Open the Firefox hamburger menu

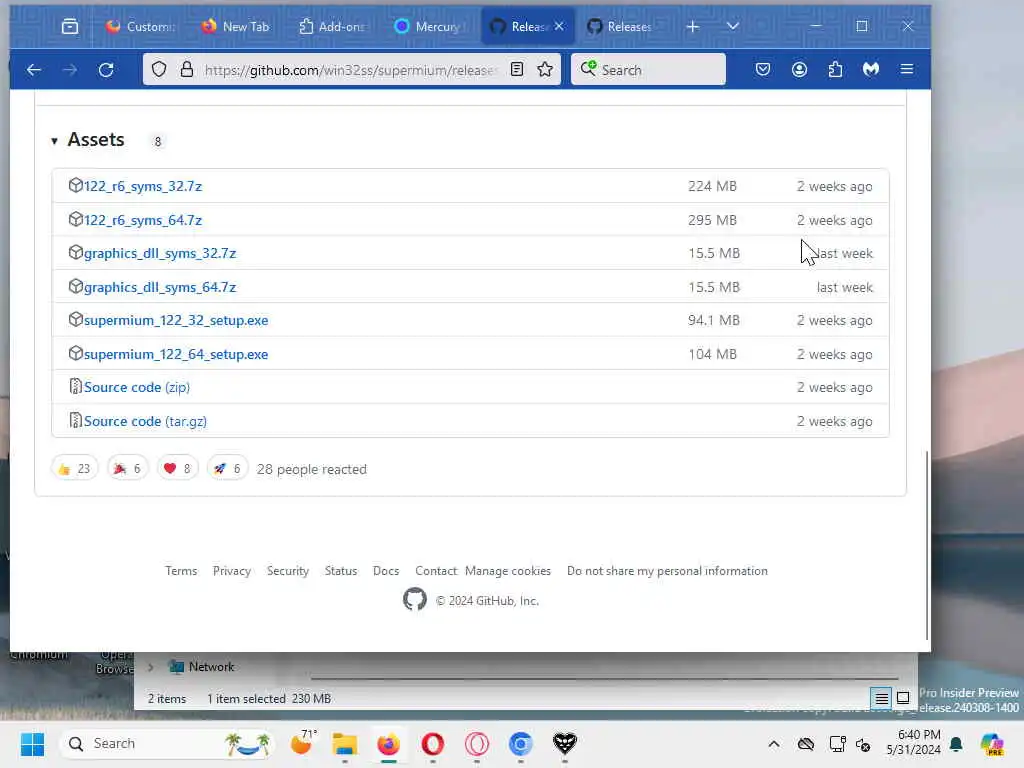click(906, 69)
